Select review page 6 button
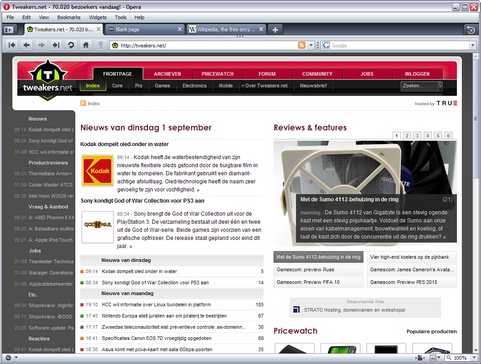 [x=448, y=135]
